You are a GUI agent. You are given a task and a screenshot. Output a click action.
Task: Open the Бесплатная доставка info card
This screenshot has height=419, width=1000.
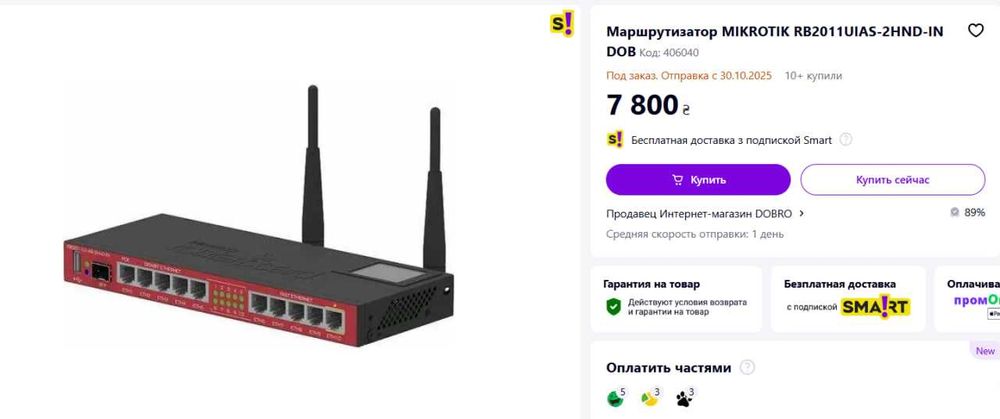tap(848, 299)
